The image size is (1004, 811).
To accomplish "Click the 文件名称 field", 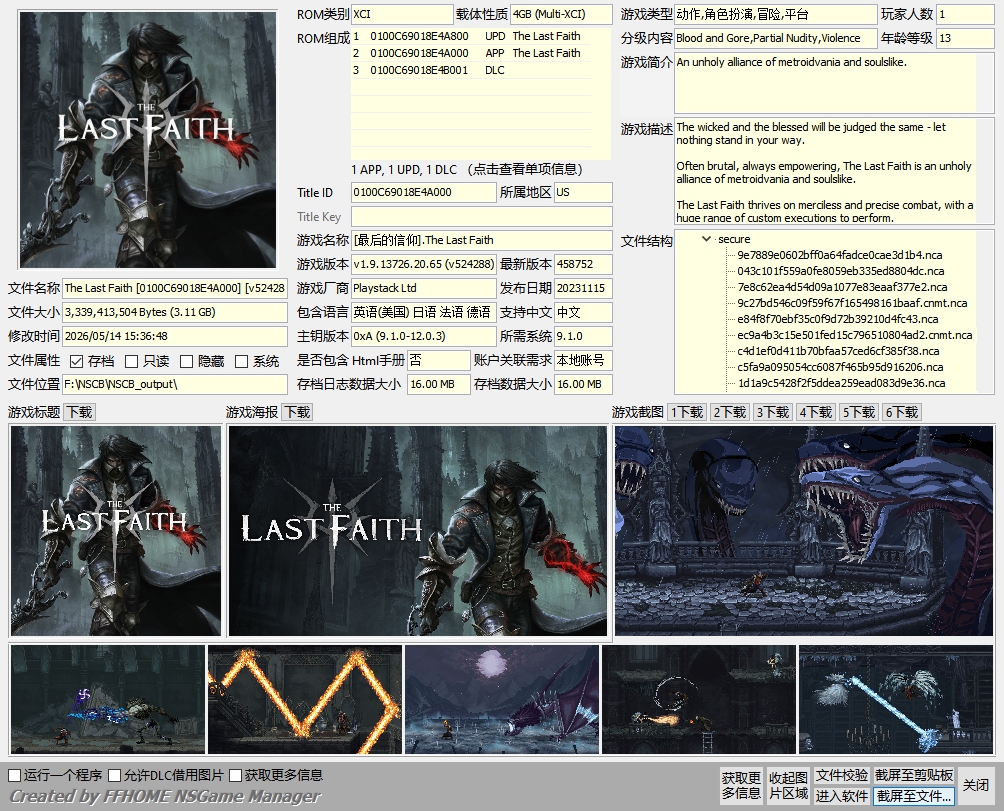I will point(175,288).
